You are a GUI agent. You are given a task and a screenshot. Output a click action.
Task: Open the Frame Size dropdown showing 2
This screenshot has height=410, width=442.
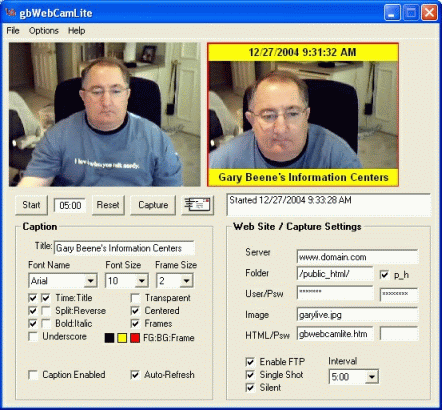pyautogui.click(x=175, y=281)
